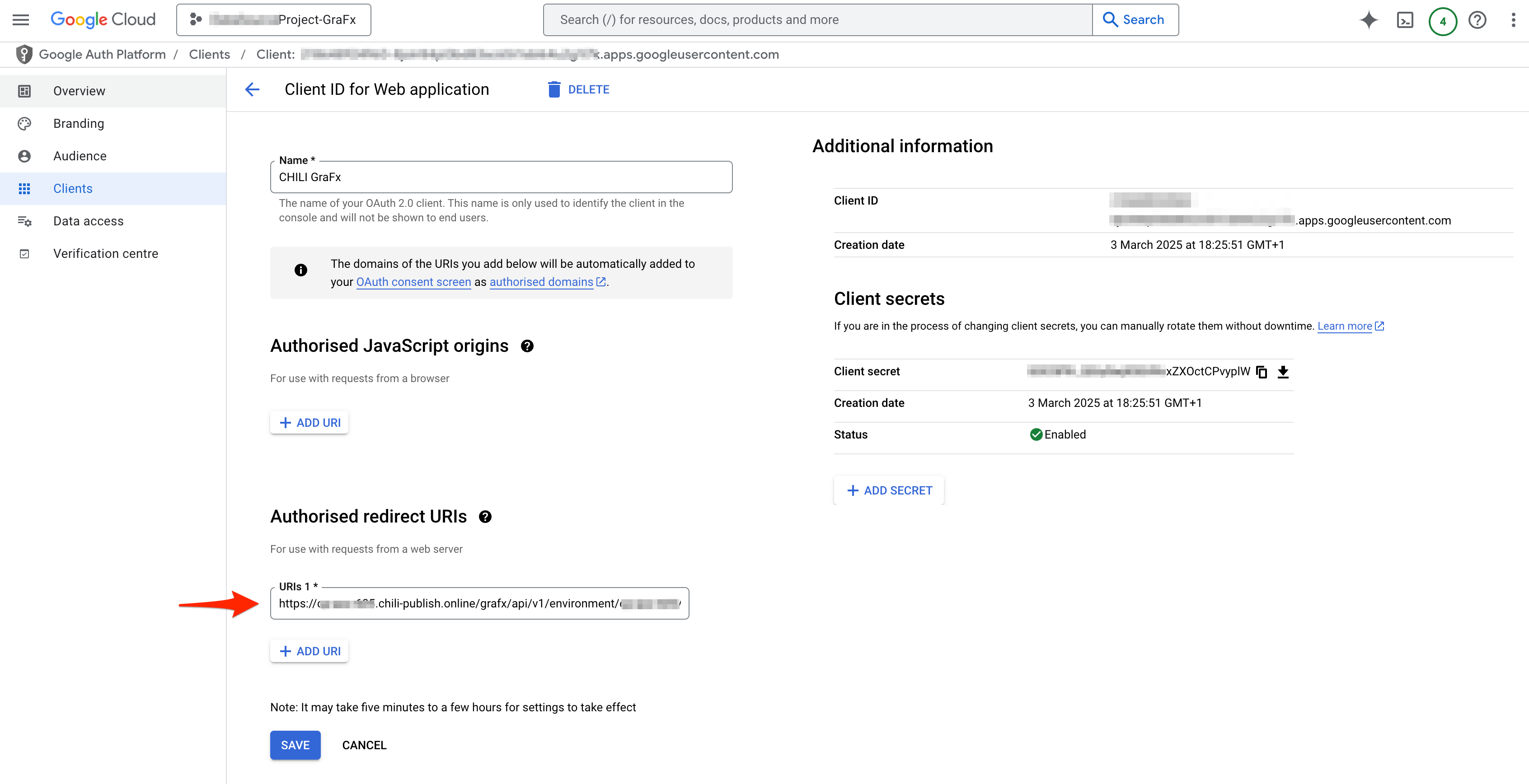Select Overview in the sidebar
The height and width of the screenshot is (784, 1529).
tap(113, 91)
